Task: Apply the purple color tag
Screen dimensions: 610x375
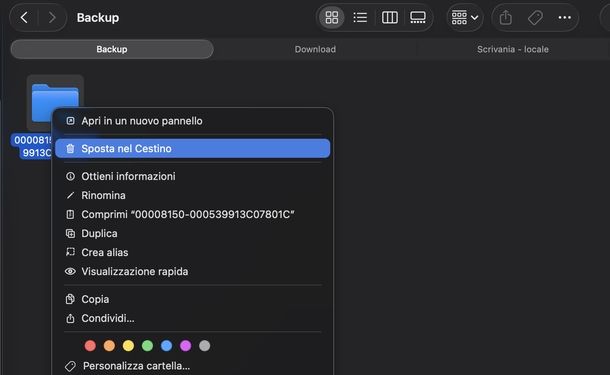Action: 186,346
